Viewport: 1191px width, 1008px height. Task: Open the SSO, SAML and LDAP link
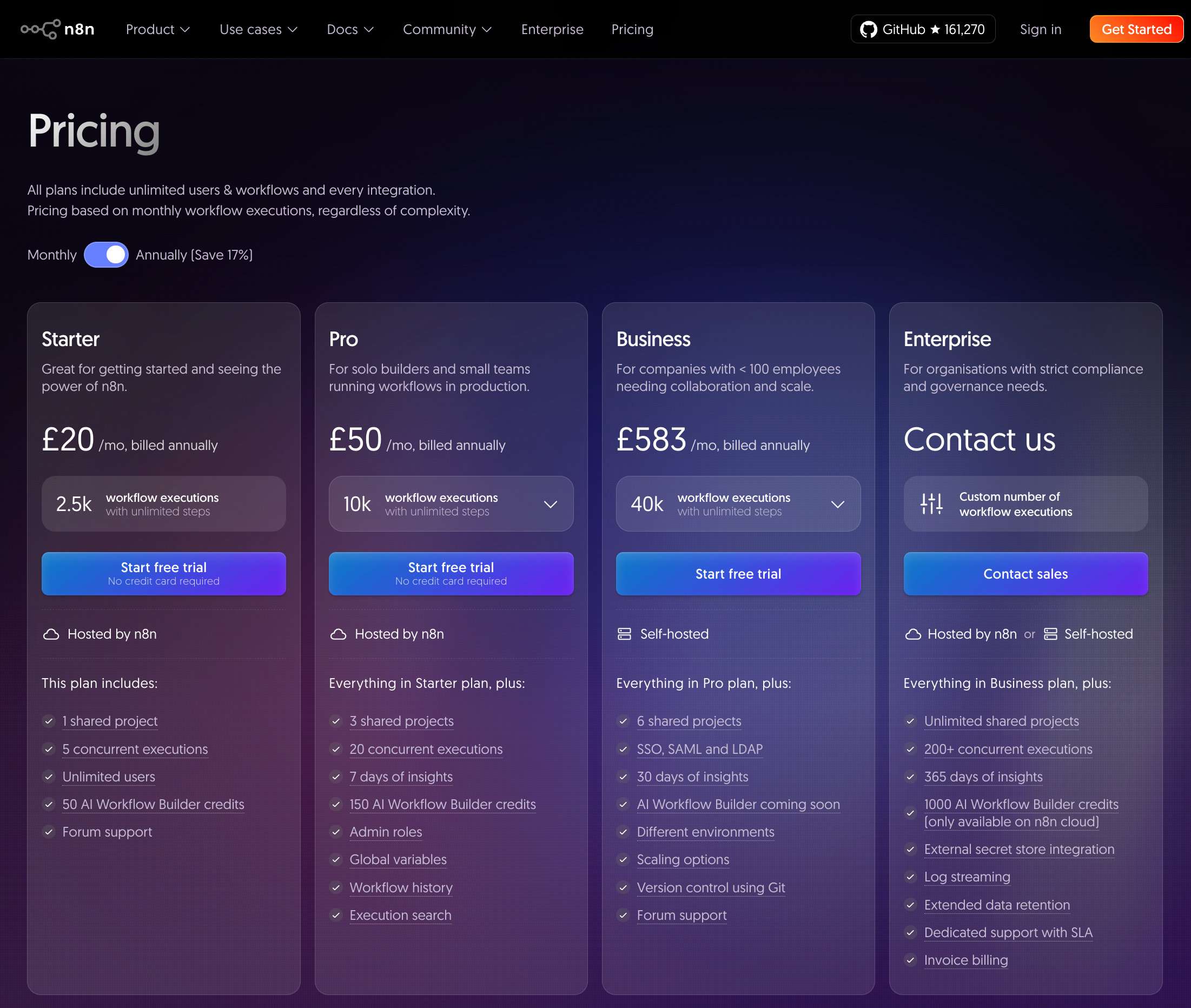click(x=699, y=749)
